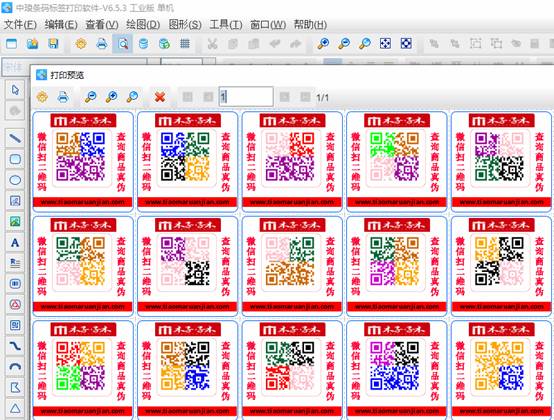The image size is (554, 420).
Task: Click the undo arrow in main toolbar
Action: click(275, 44)
